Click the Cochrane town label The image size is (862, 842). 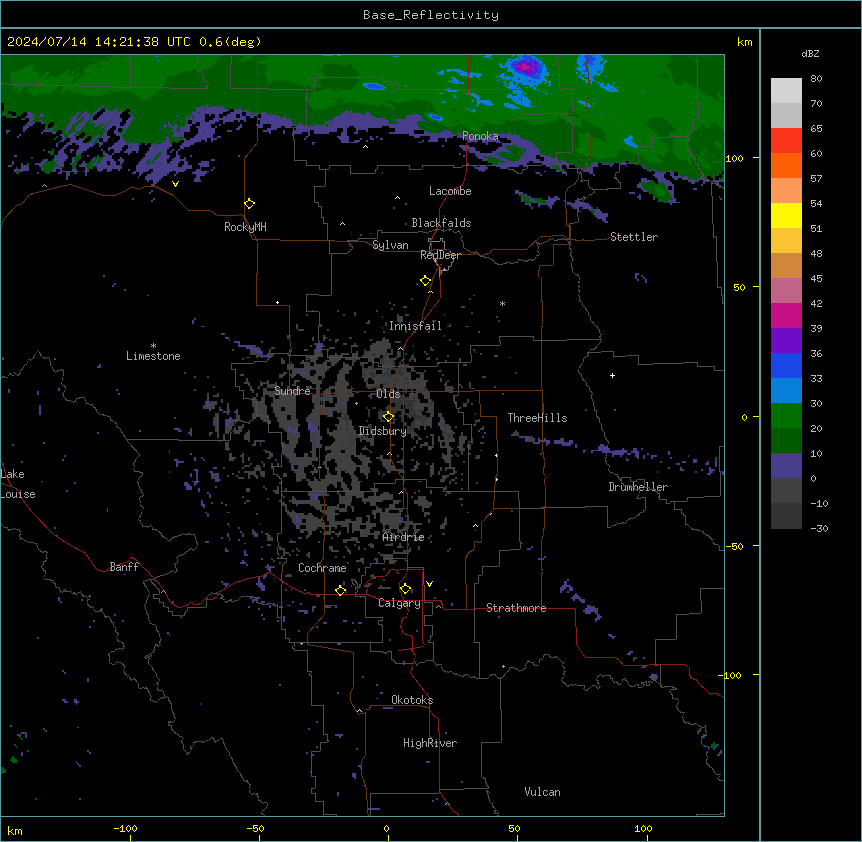[322, 568]
